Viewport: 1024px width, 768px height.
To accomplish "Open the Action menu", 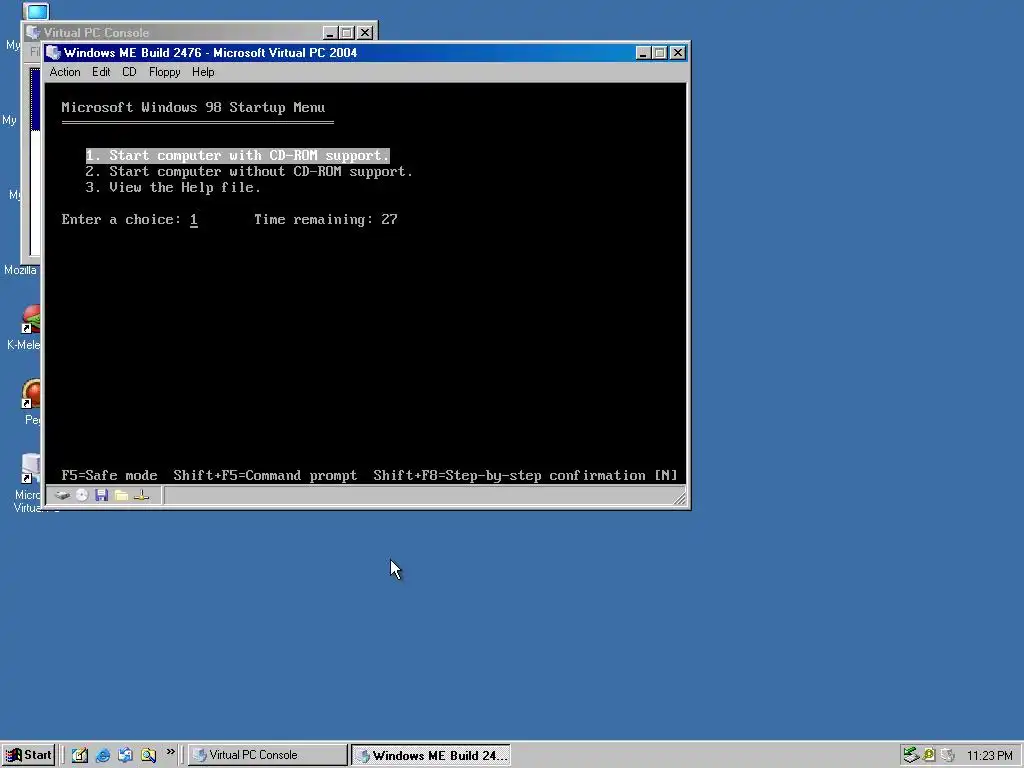I will 65,72.
